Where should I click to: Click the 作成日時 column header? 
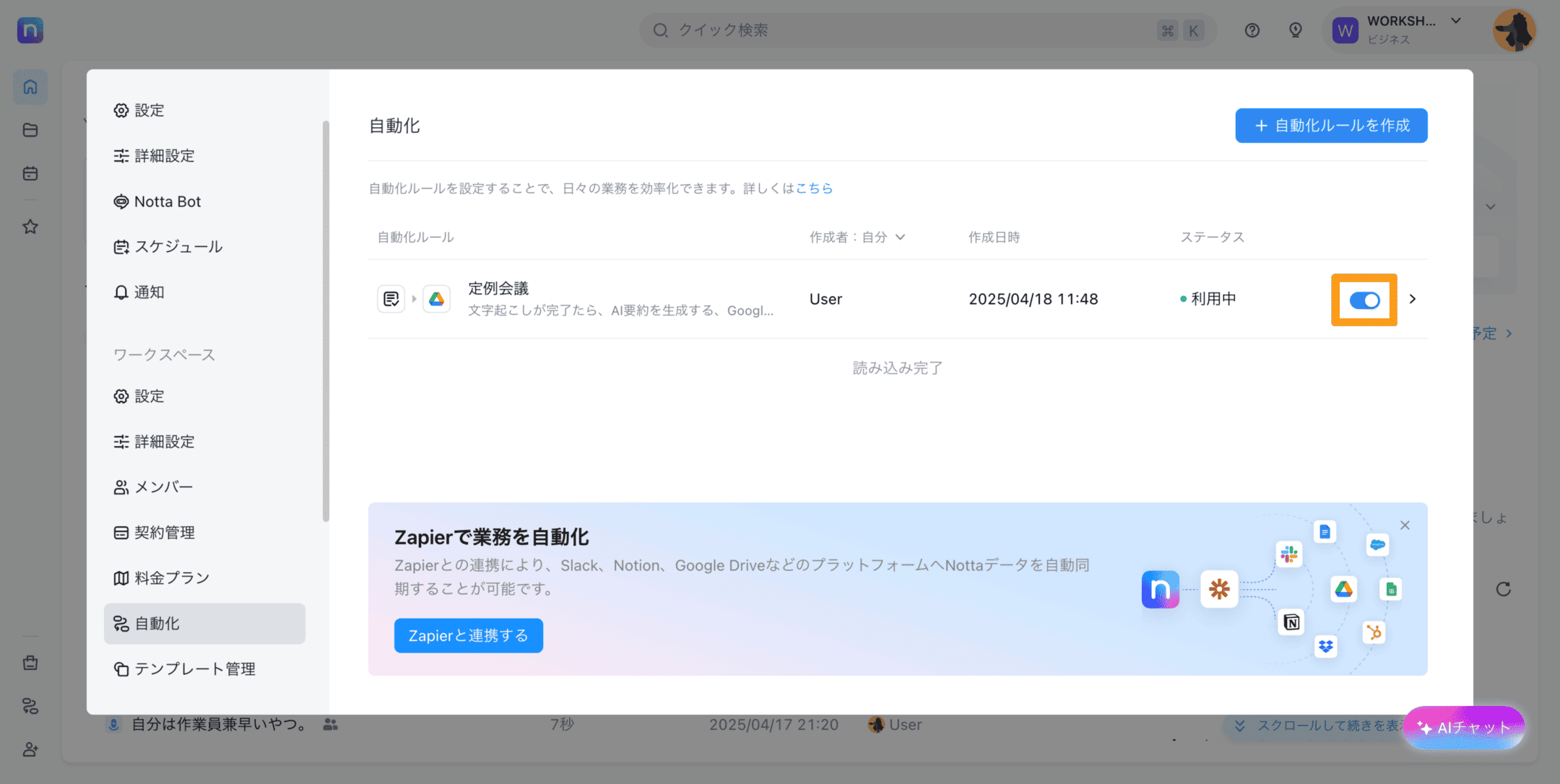pyautogui.click(x=994, y=238)
